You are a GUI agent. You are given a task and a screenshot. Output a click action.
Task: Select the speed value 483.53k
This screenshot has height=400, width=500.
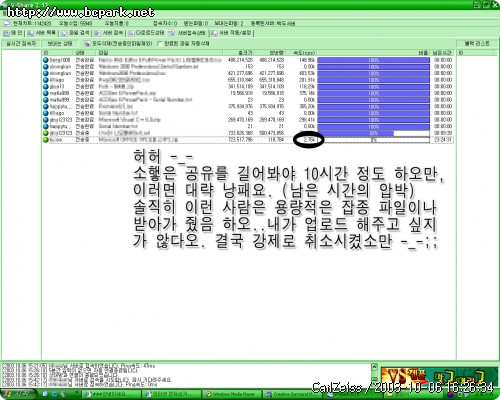[x=307, y=73]
